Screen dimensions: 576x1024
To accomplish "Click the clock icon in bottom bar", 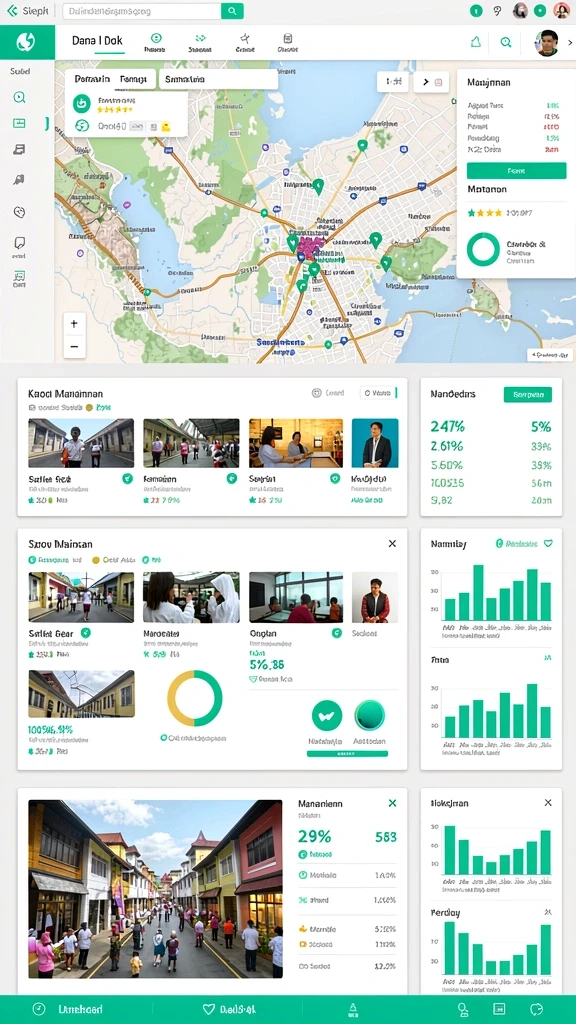I will tap(39, 1010).
